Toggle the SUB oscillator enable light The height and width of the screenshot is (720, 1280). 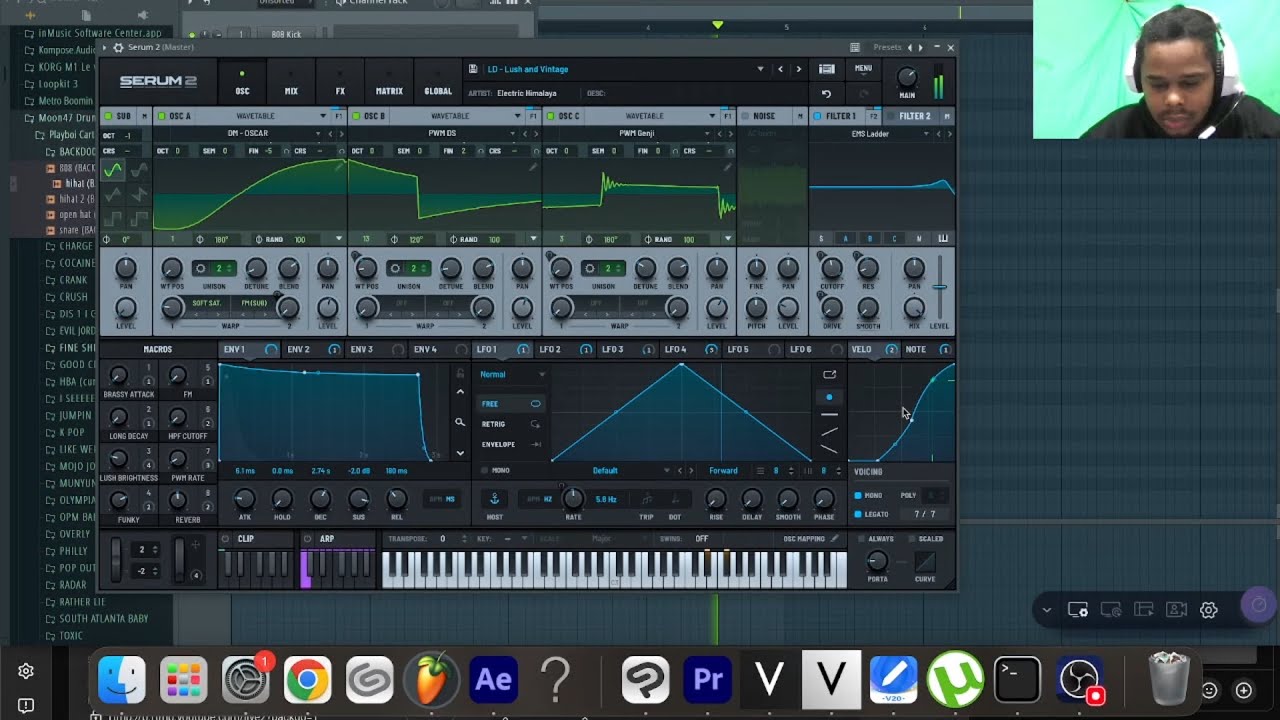[x=107, y=116]
